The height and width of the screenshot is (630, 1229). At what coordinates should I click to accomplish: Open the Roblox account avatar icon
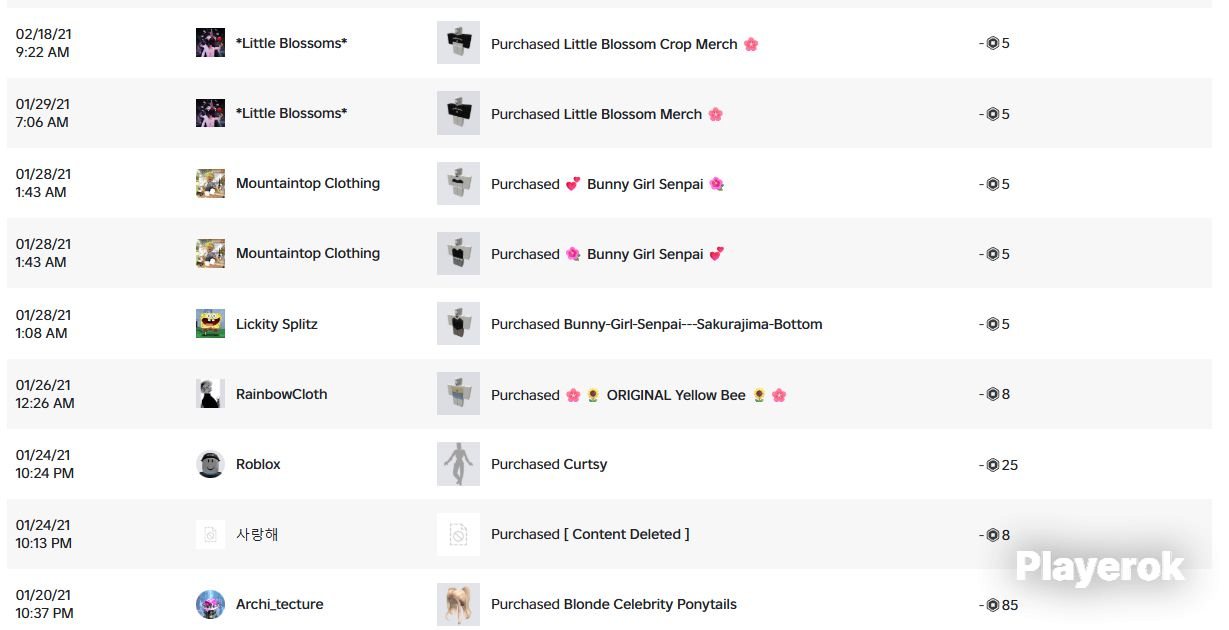210,464
